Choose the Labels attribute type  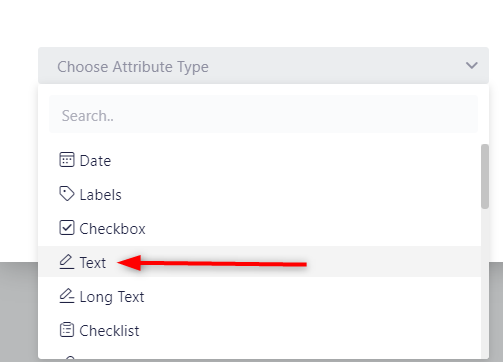pyautogui.click(x=260, y=195)
